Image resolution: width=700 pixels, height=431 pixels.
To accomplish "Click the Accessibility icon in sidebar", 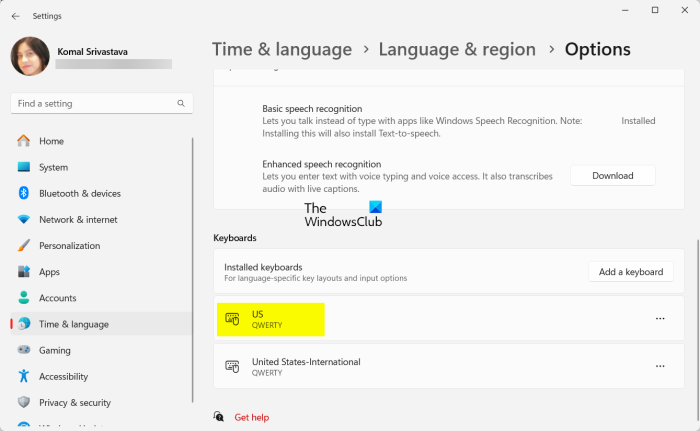I will (24, 376).
